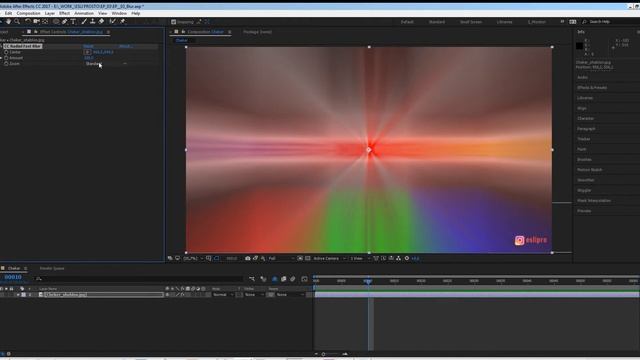
Task: Select the Pen tool
Action: click(x=64, y=21)
